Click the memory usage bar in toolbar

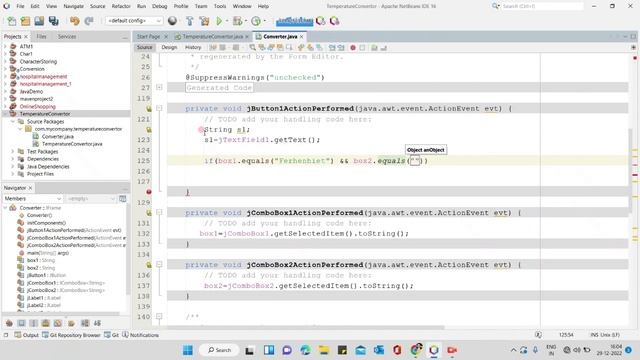294,21
